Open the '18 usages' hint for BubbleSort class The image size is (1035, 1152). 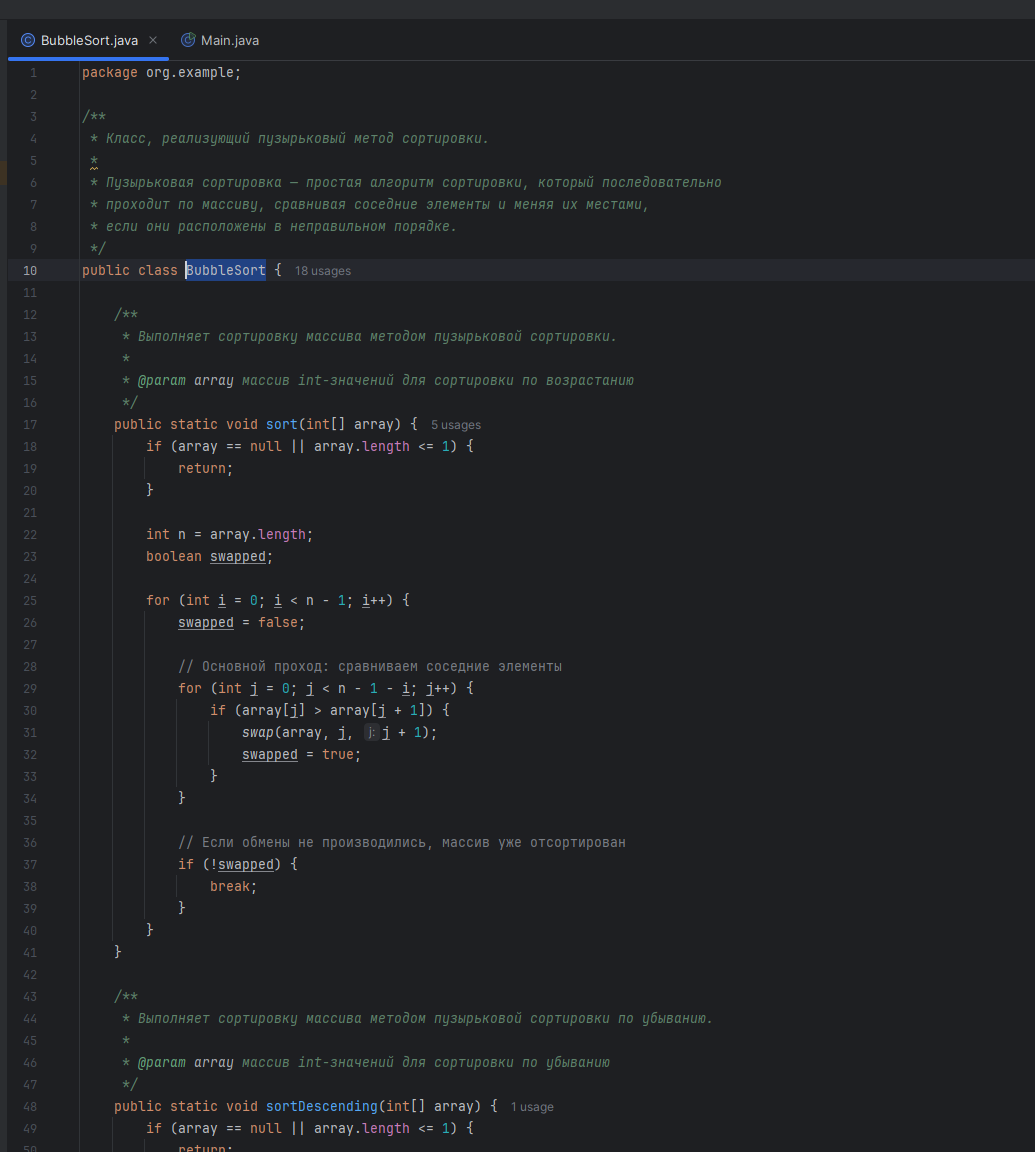click(x=322, y=271)
